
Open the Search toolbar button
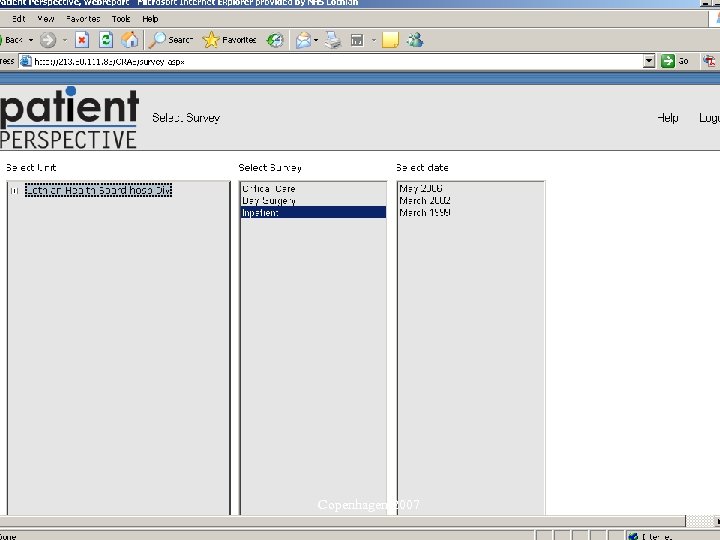click(170, 40)
